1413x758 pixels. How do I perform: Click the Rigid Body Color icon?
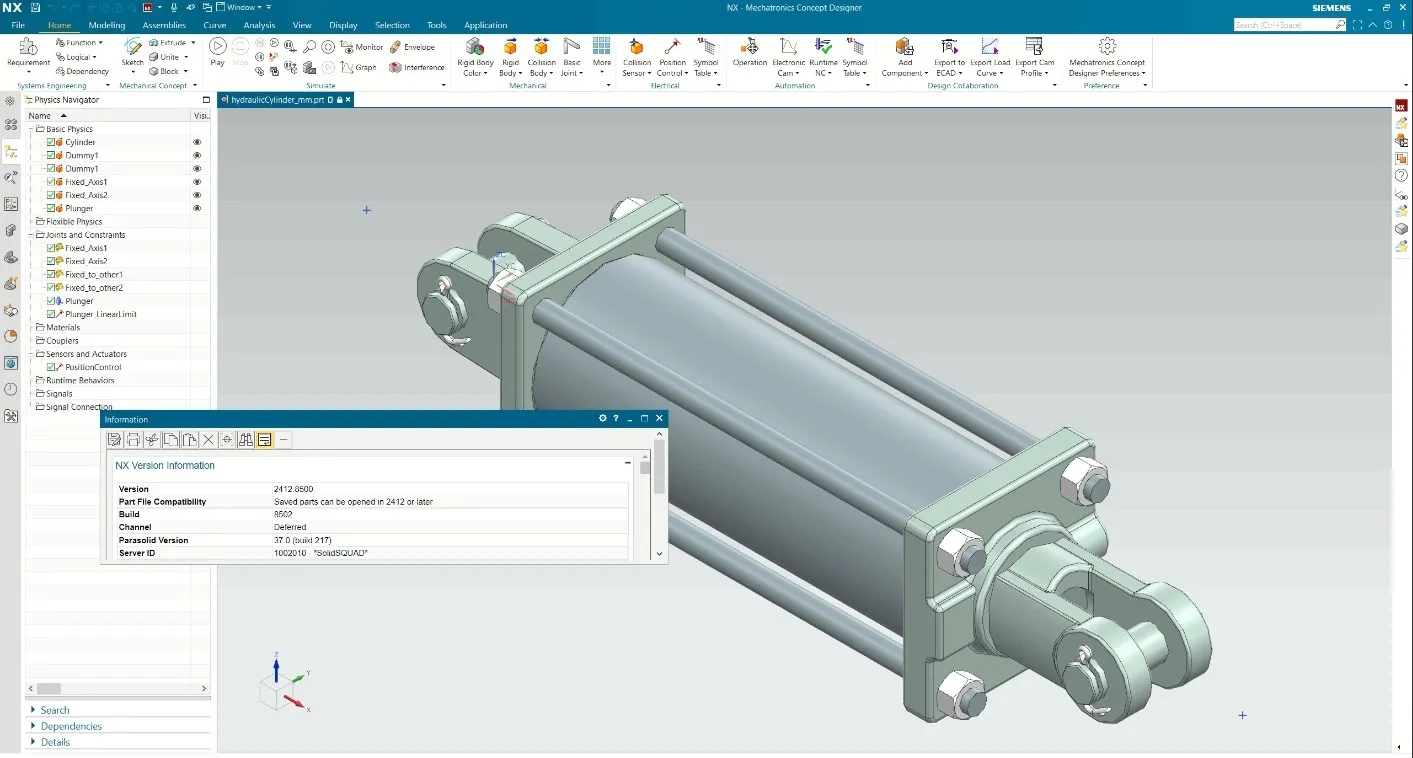pyautogui.click(x=475, y=47)
